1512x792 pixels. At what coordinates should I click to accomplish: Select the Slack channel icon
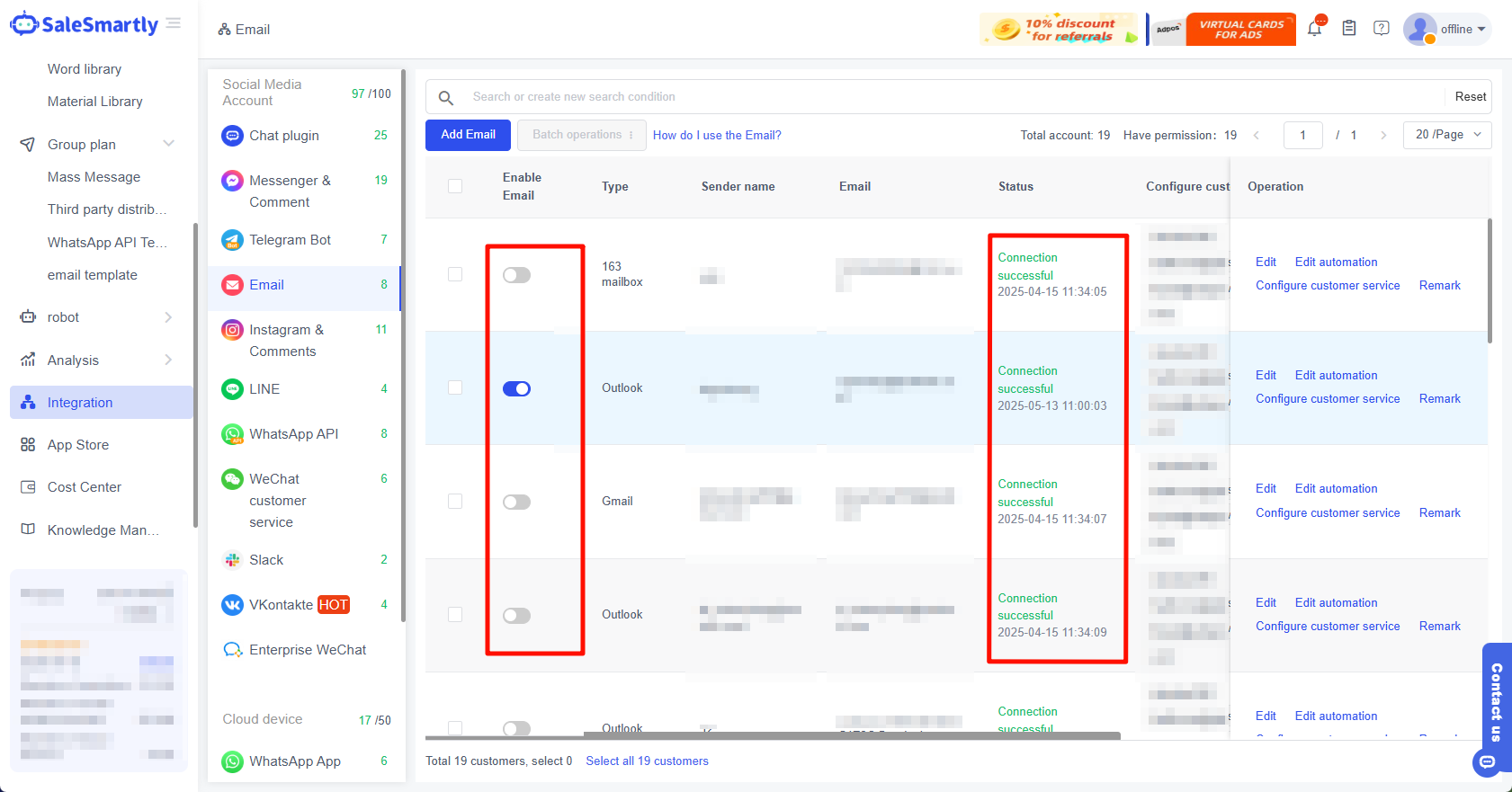[233, 560]
